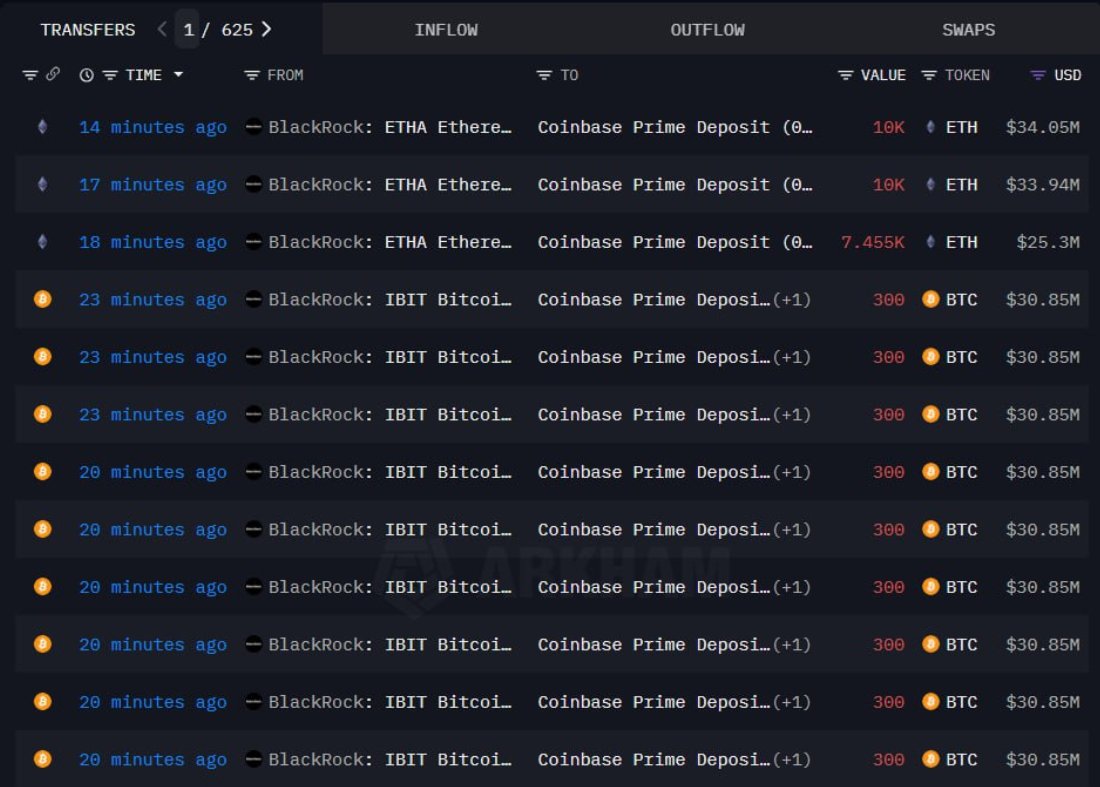The image size is (1100, 787).
Task: Select the $34.05M USD amount
Action: point(1042,128)
